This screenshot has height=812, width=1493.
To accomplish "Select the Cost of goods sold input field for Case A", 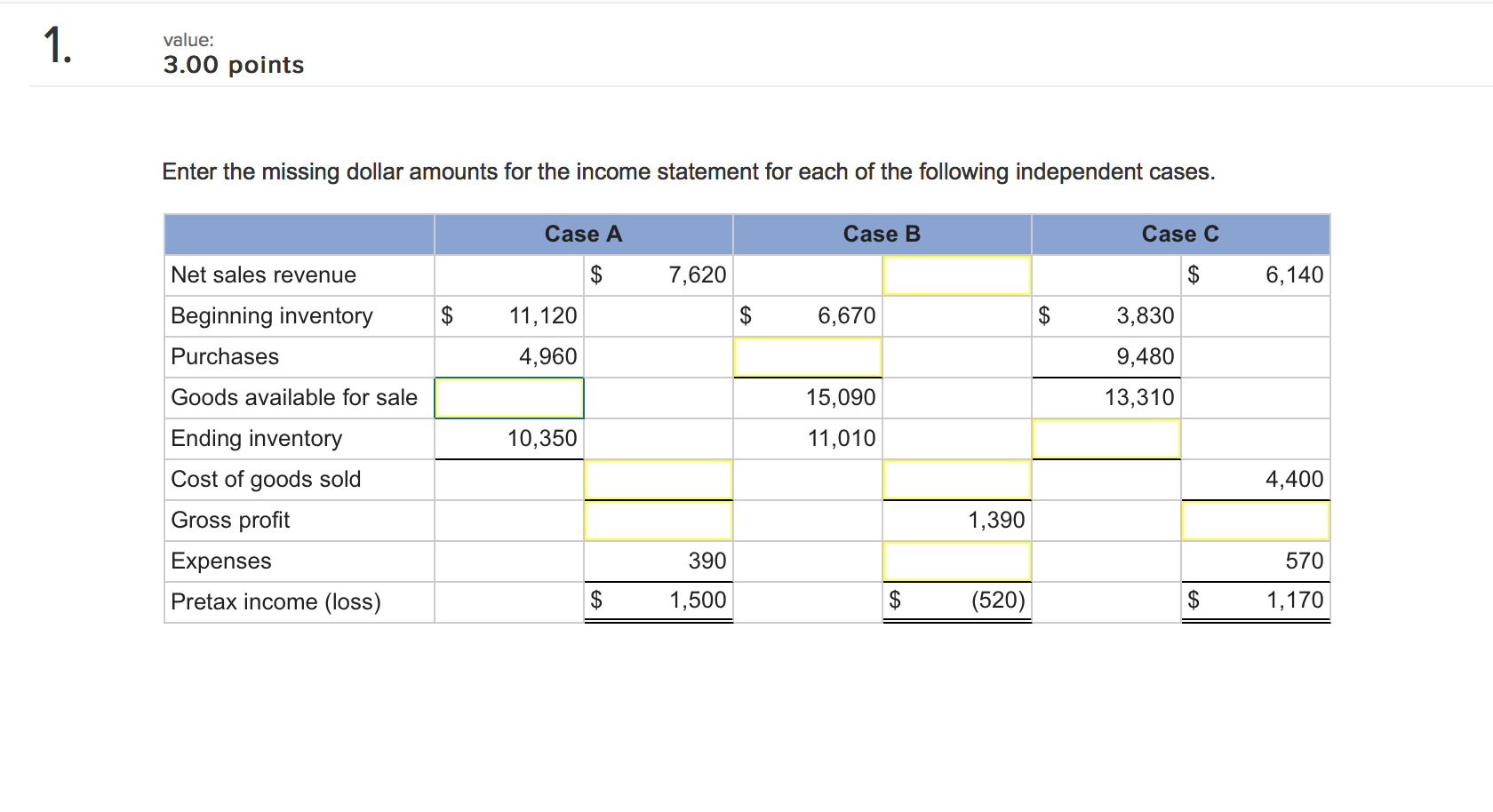I will [658, 480].
